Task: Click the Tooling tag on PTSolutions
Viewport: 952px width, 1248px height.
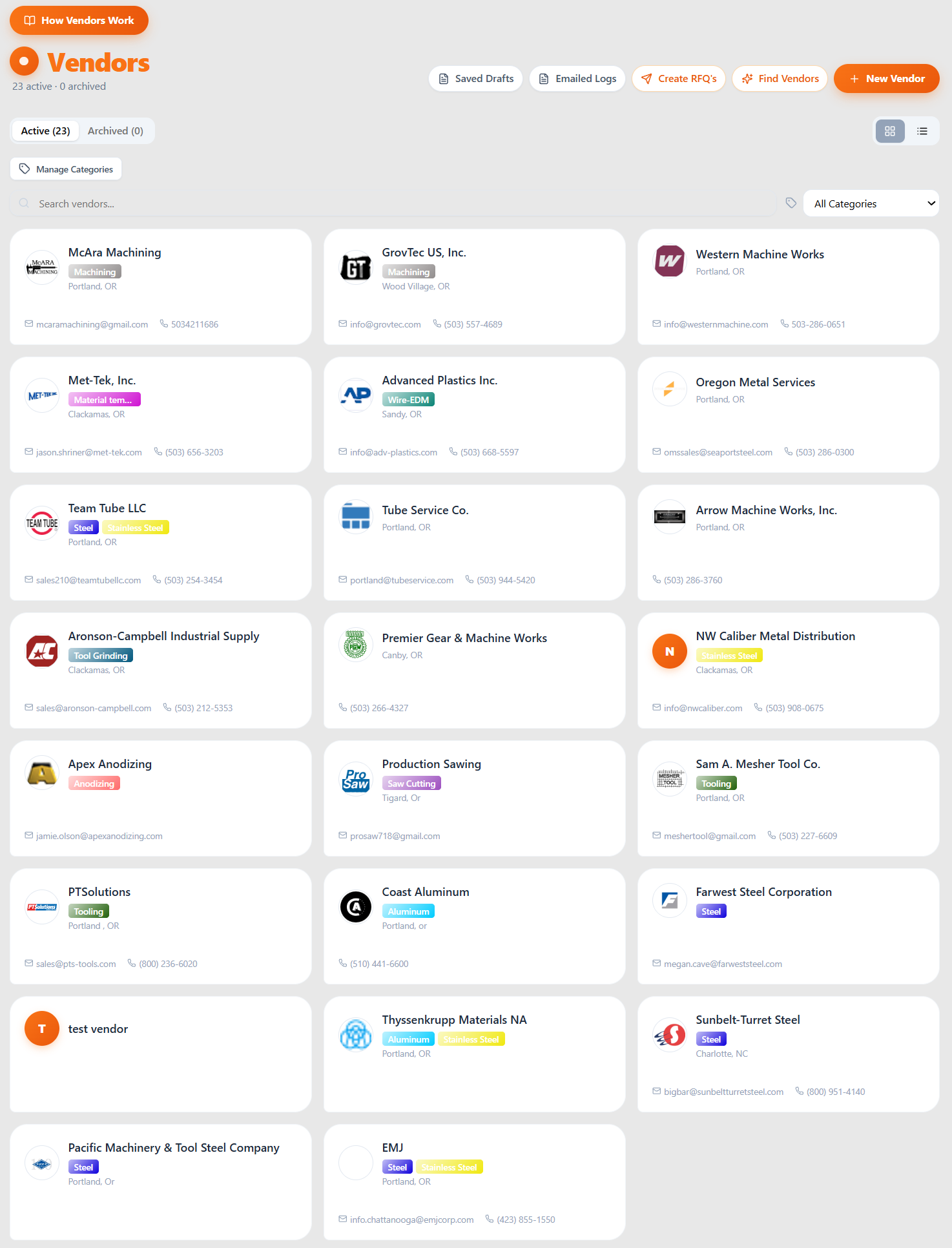Action: pos(88,911)
